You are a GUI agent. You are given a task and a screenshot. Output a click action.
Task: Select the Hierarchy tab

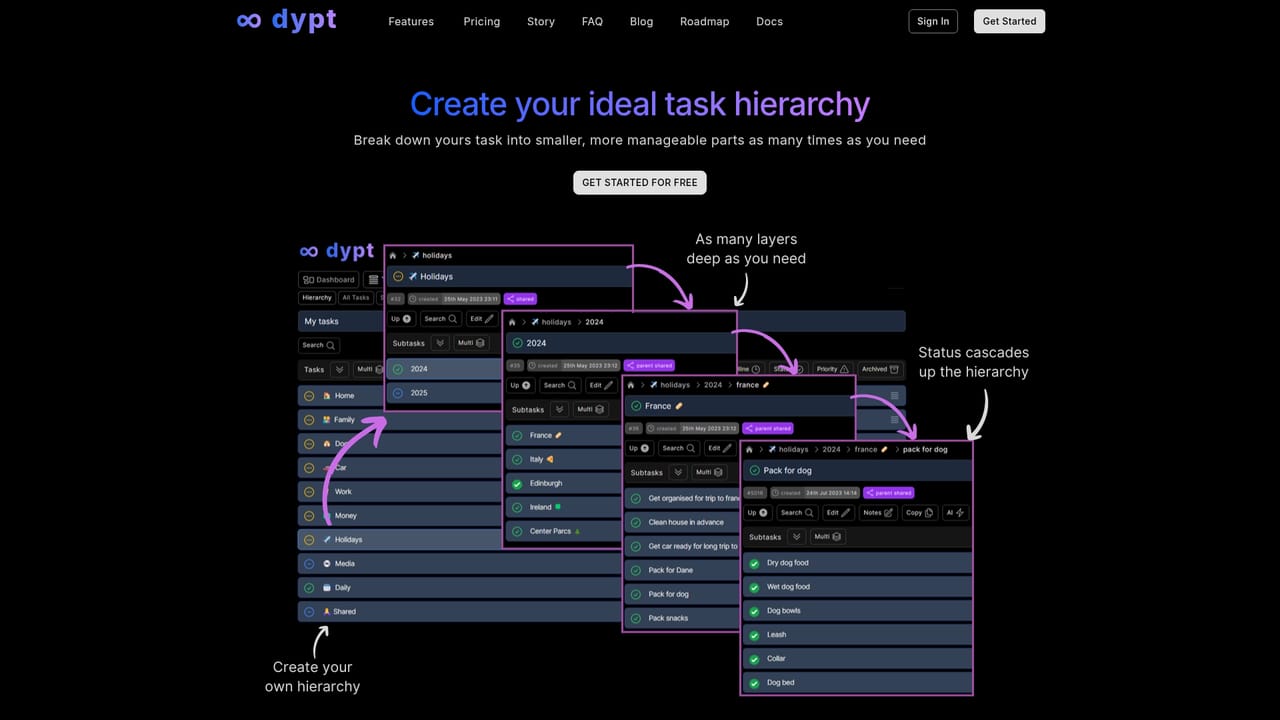pyautogui.click(x=317, y=297)
